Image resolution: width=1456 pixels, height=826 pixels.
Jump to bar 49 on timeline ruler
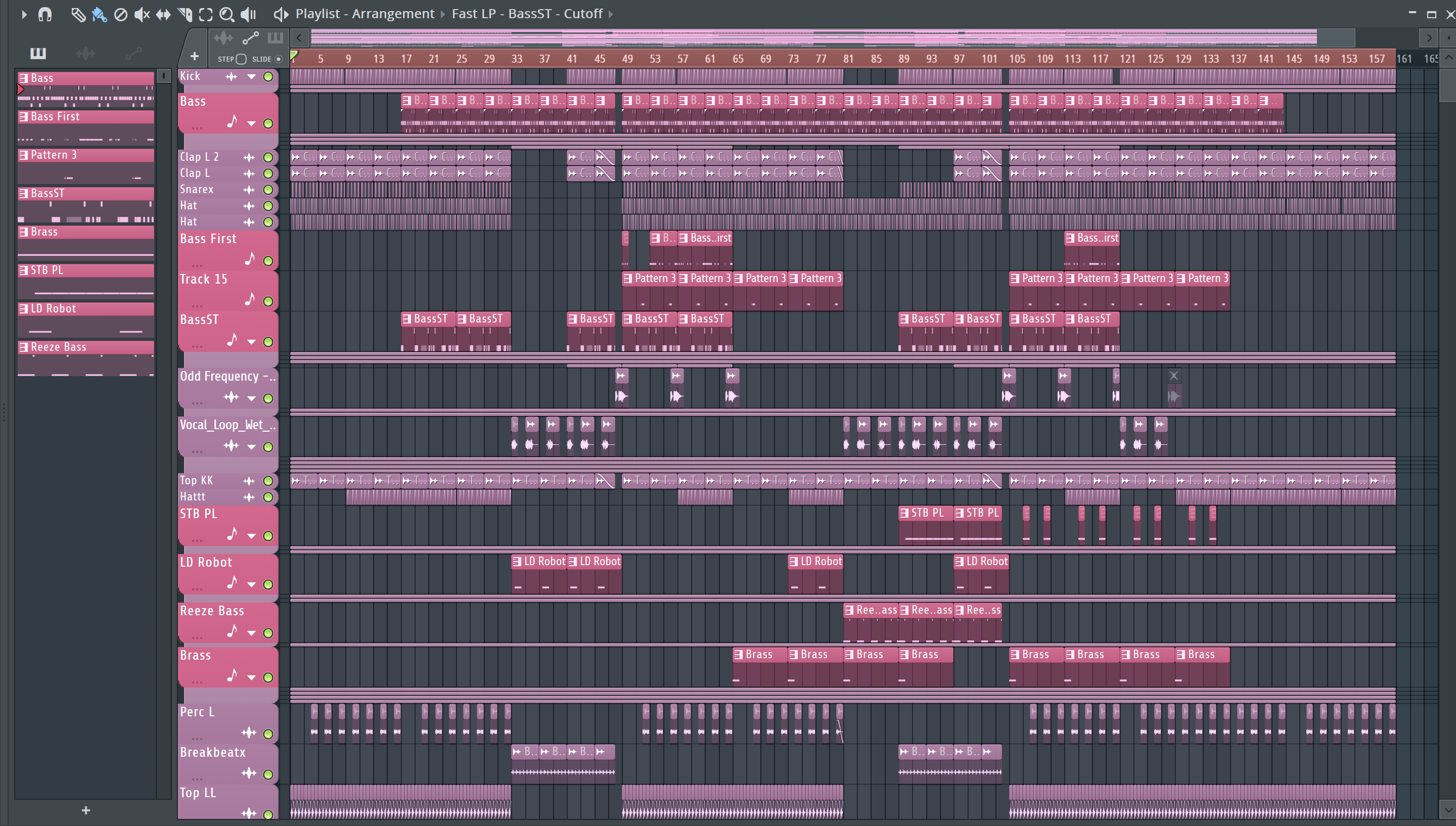tap(627, 59)
